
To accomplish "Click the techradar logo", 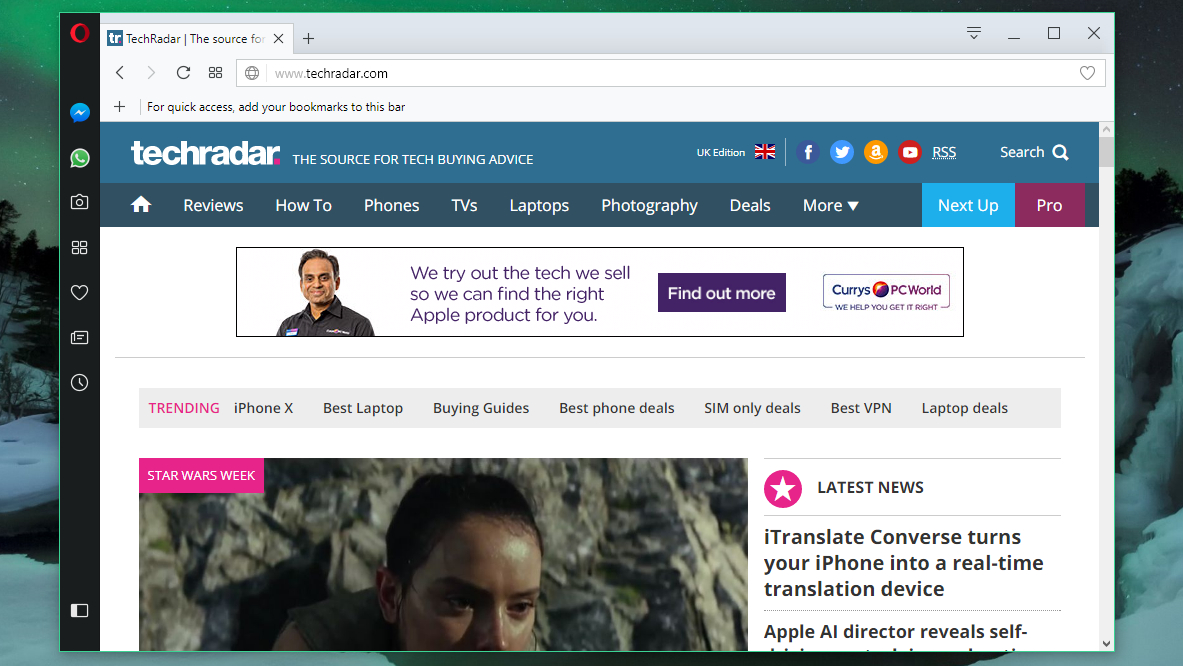I will coord(205,152).
